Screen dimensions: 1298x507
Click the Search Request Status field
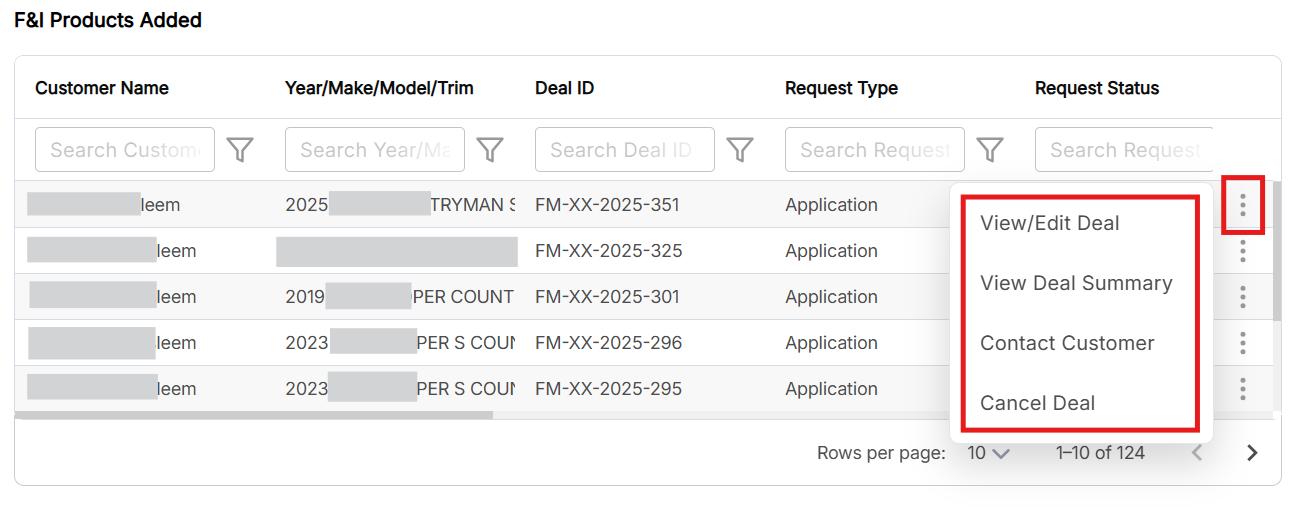(x=1124, y=150)
